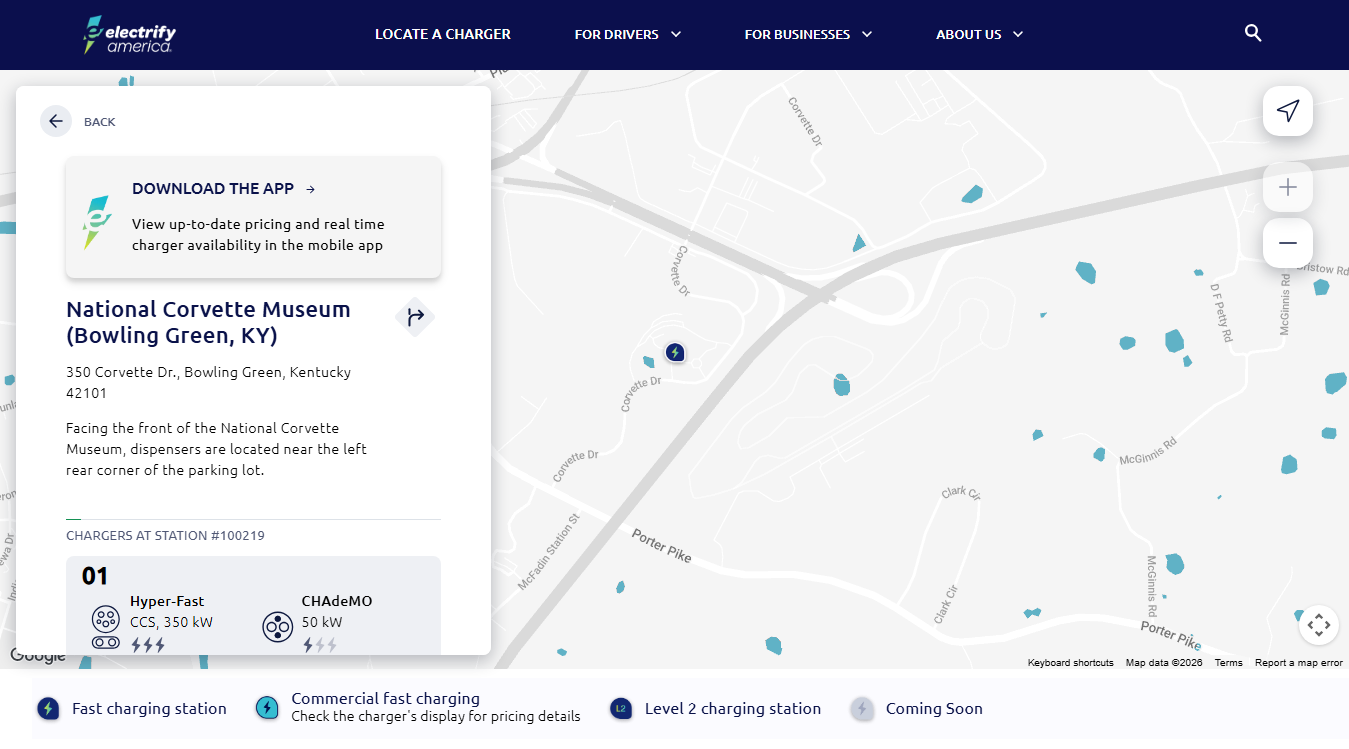Image resolution: width=1349 pixels, height=749 pixels.
Task: Click the Hyper-Fast CCS 350 kW label
Action: pos(171,612)
